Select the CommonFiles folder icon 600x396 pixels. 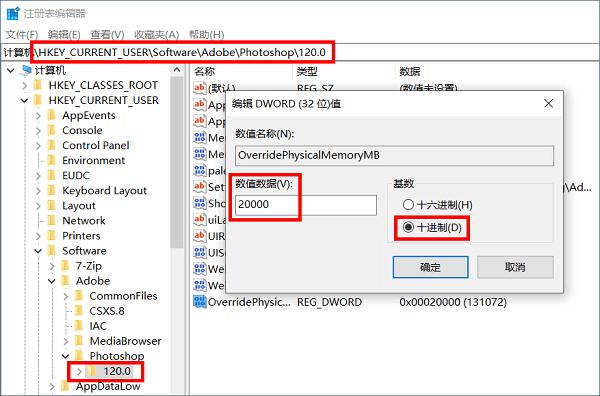[79, 296]
